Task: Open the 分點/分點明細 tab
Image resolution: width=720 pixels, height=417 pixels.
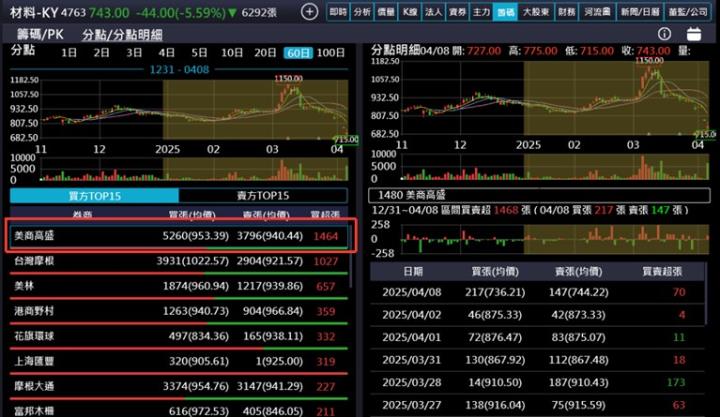Action: (121, 34)
